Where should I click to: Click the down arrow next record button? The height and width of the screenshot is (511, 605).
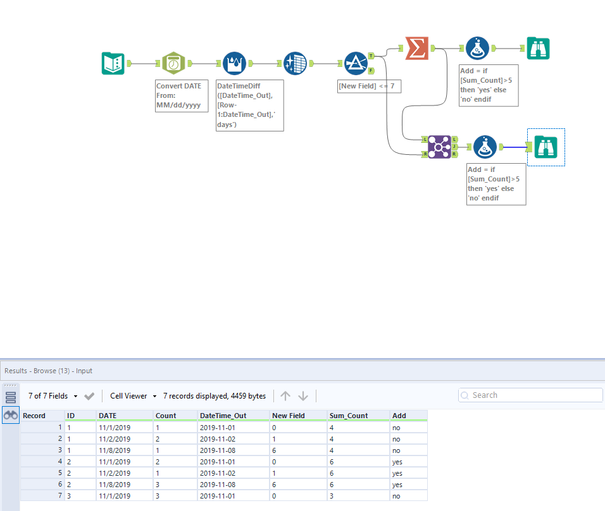tap(304, 395)
